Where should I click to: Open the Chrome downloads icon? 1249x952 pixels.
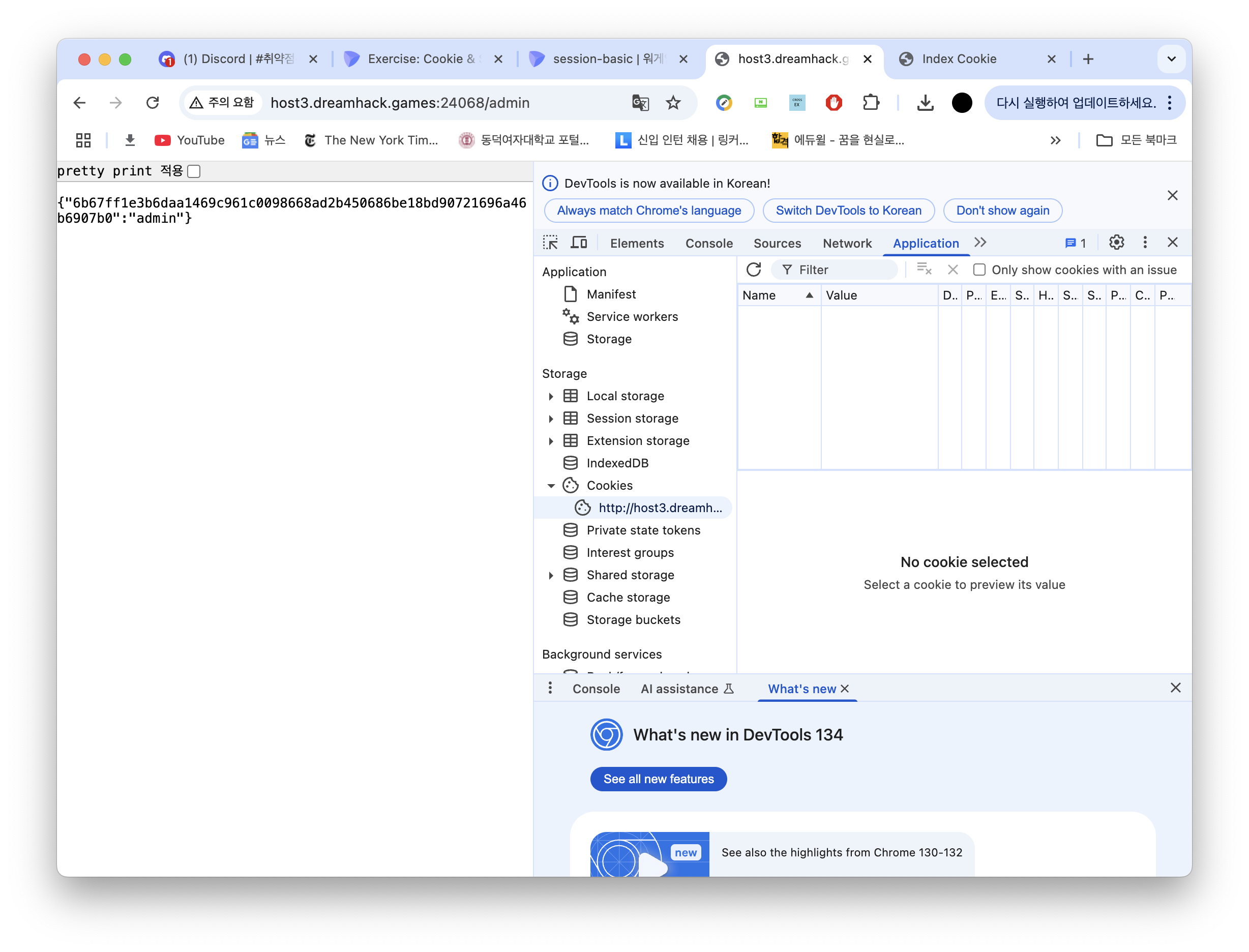click(925, 103)
